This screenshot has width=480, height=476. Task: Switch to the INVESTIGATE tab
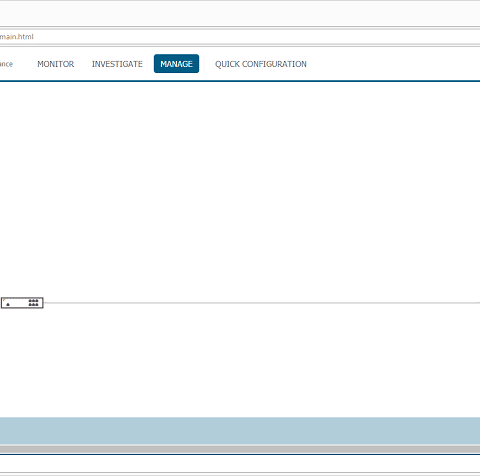pos(117,64)
